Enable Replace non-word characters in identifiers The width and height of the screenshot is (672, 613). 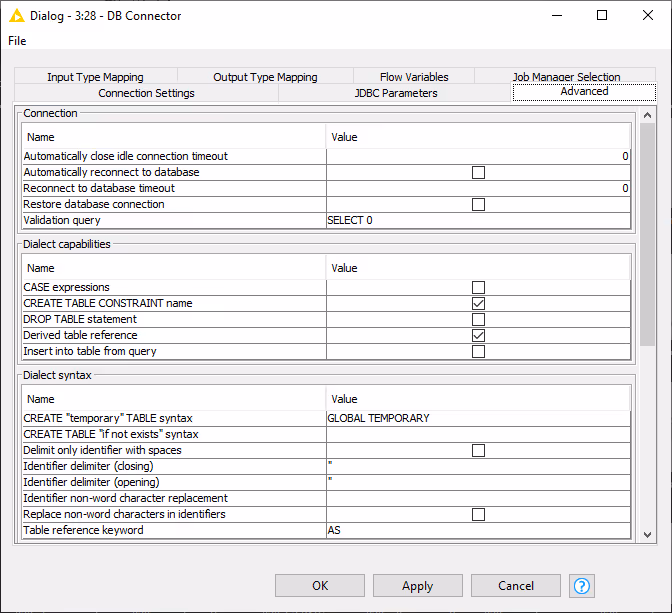pos(478,514)
